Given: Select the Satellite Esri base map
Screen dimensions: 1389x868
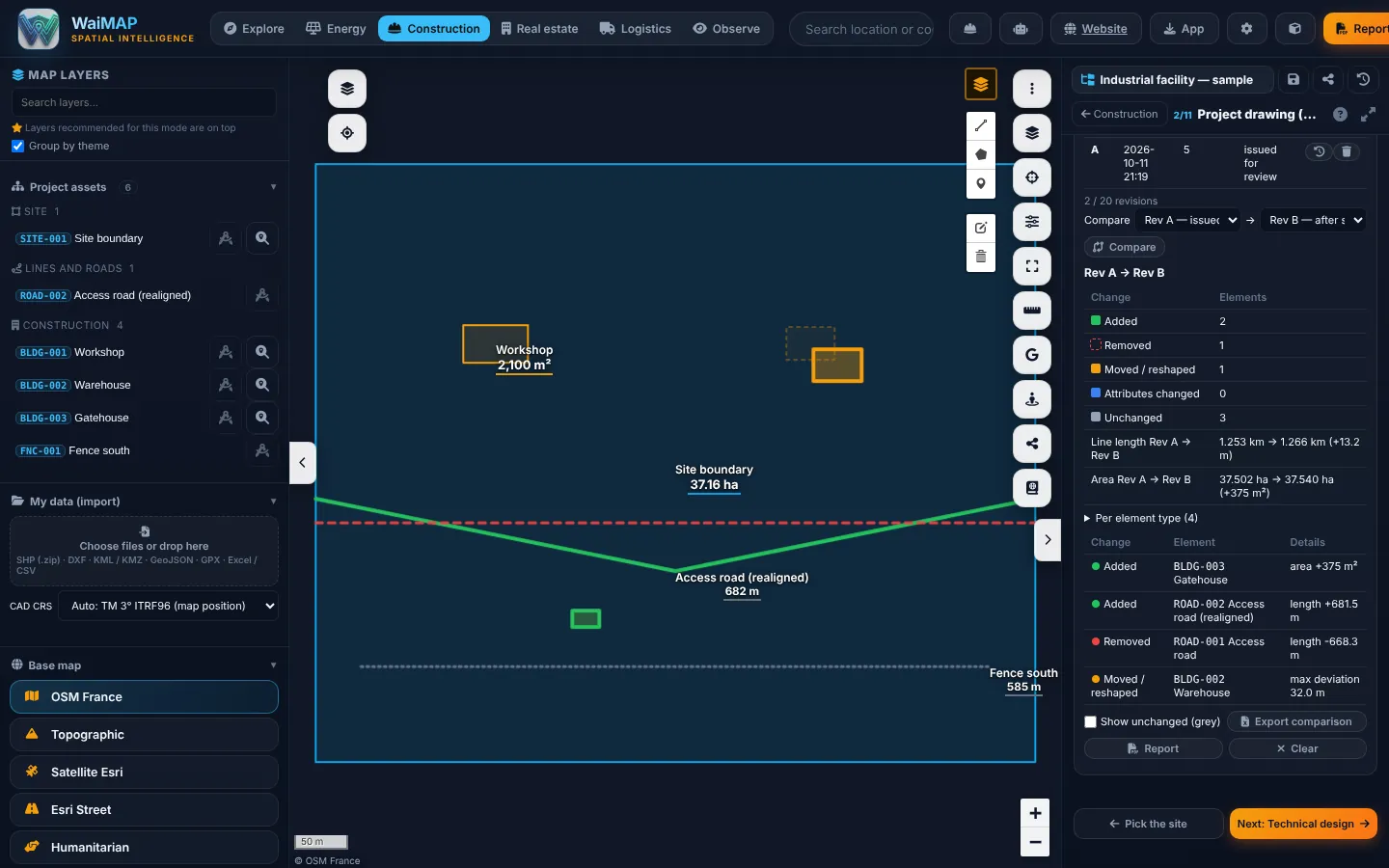Looking at the screenshot, I should [144, 773].
